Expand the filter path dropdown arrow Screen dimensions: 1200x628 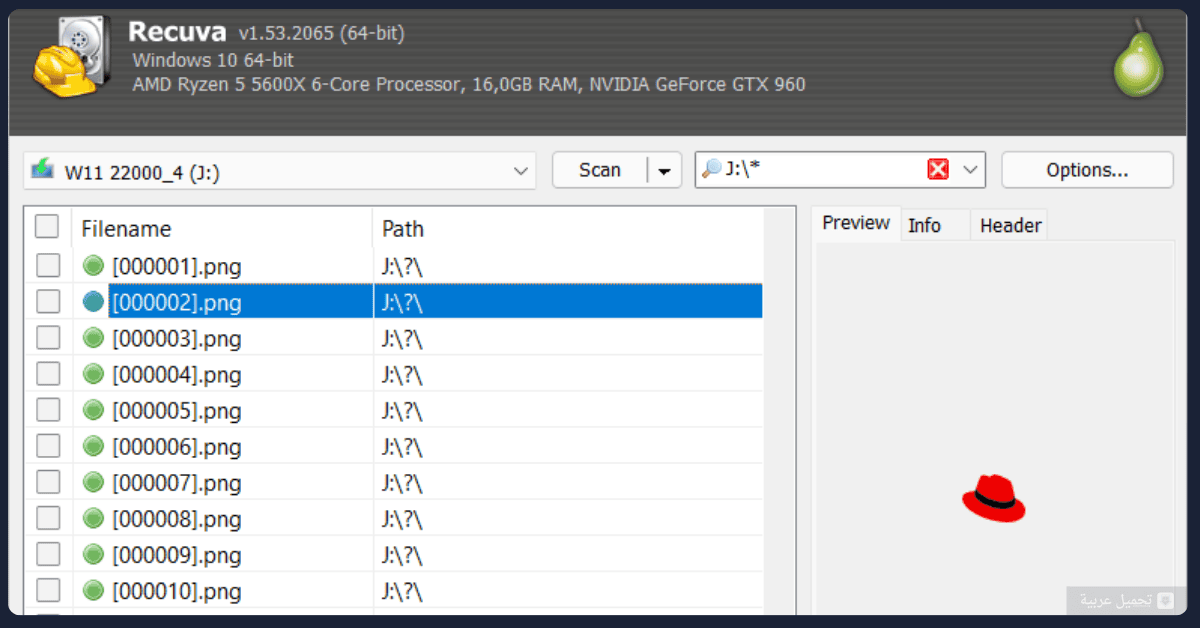[969, 170]
